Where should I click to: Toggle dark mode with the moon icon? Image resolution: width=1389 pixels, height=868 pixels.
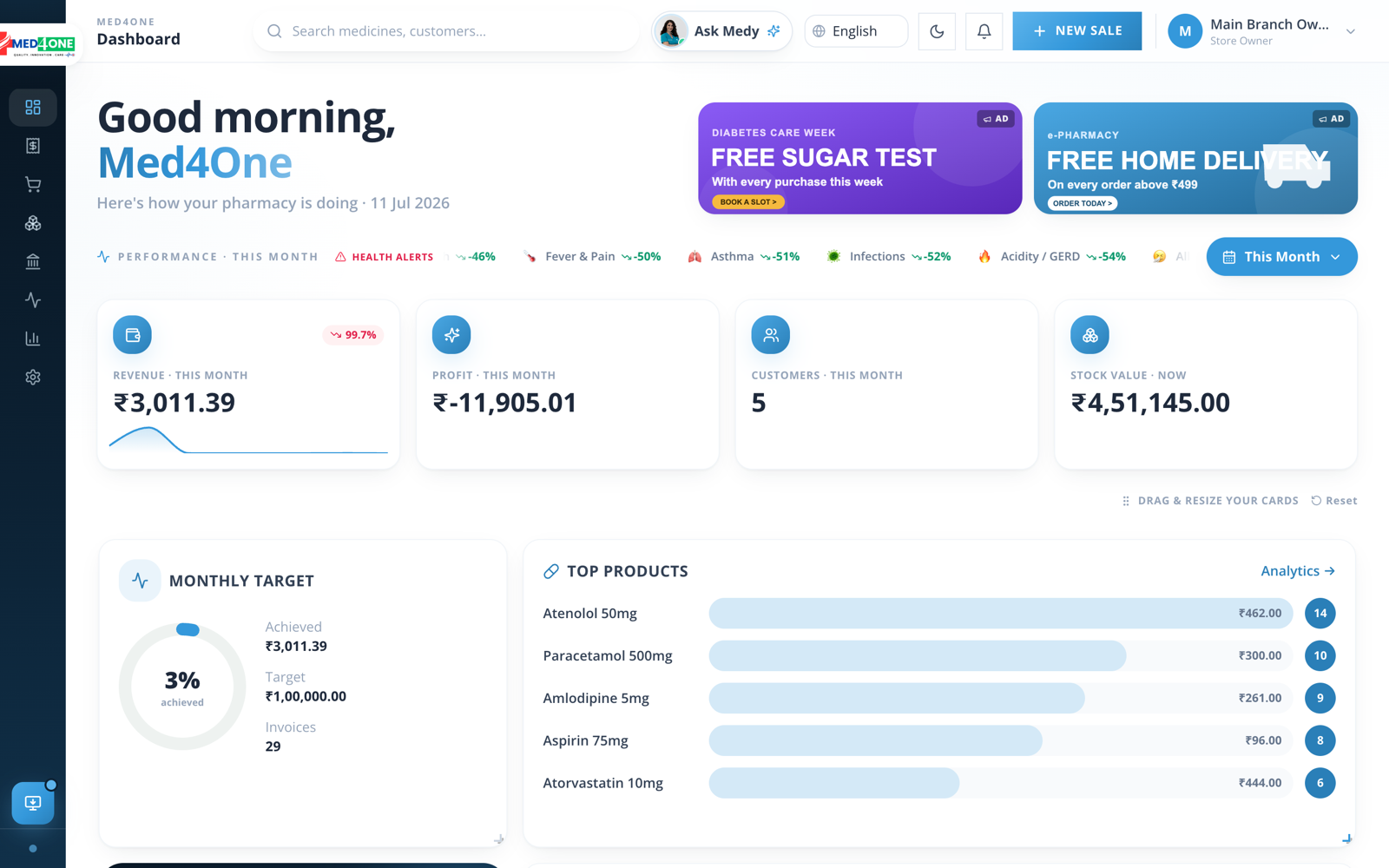click(937, 31)
